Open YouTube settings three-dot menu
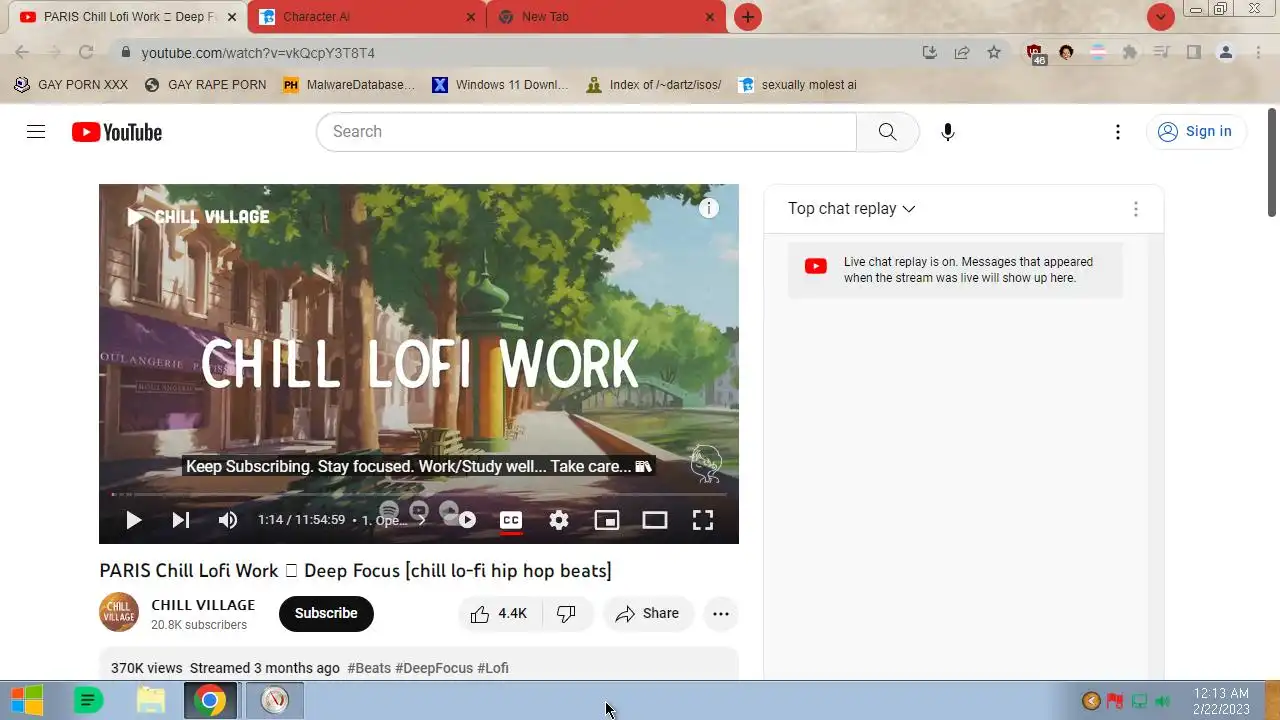The image size is (1280, 720). click(x=1118, y=131)
